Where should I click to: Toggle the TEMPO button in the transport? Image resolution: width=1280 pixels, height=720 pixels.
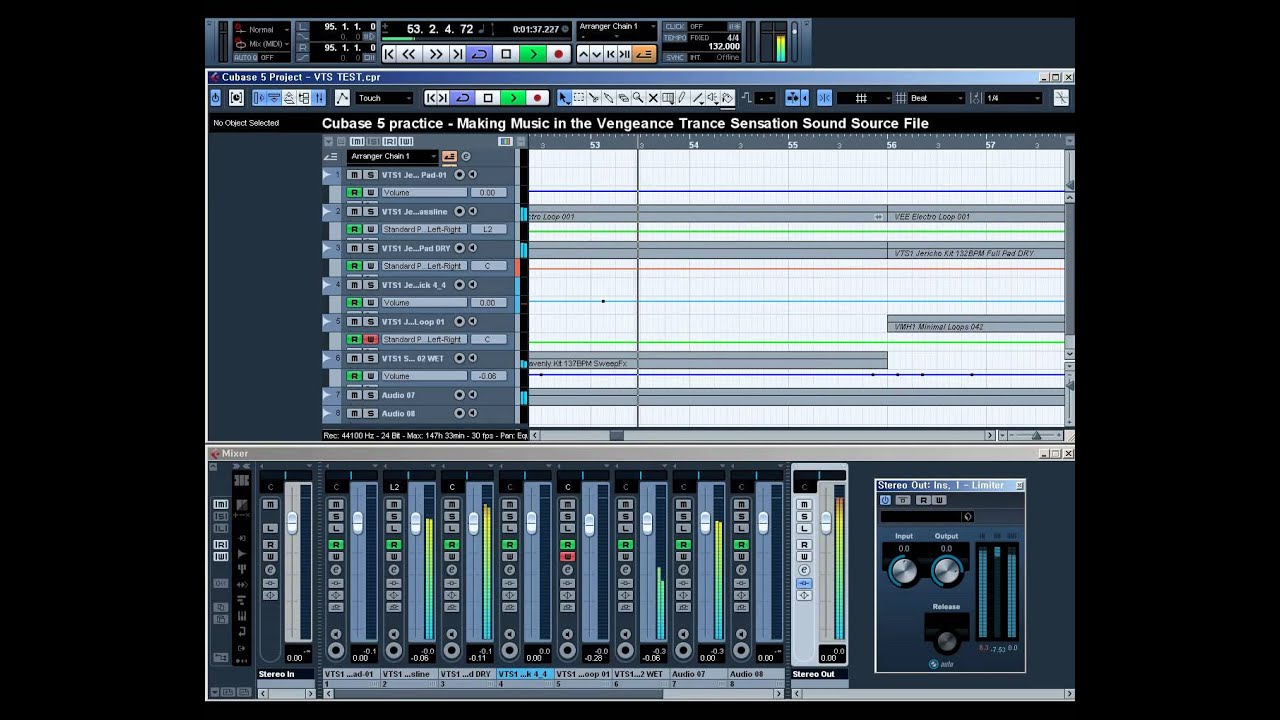(674, 37)
